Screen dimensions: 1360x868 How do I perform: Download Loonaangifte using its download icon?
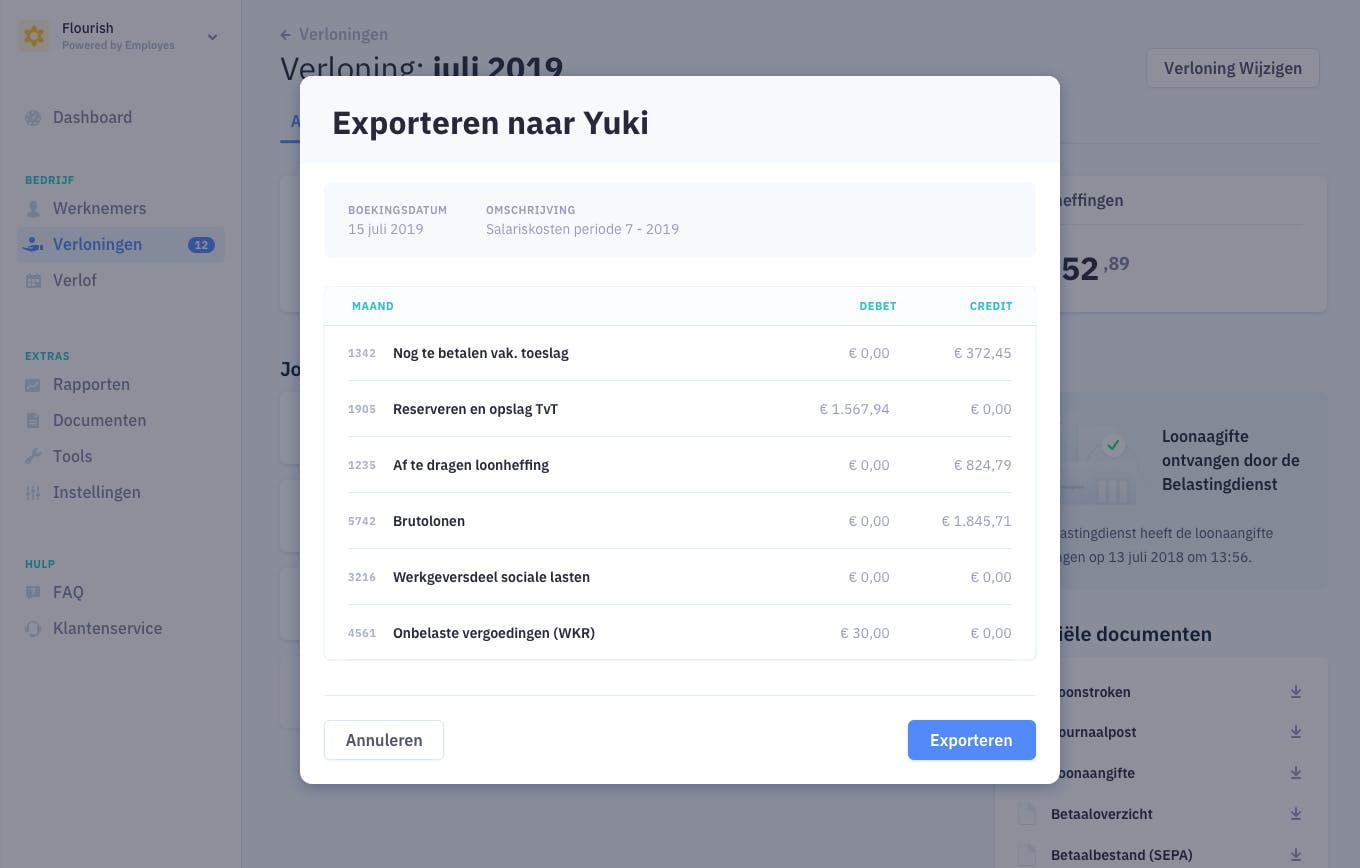(x=1296, y=774)
